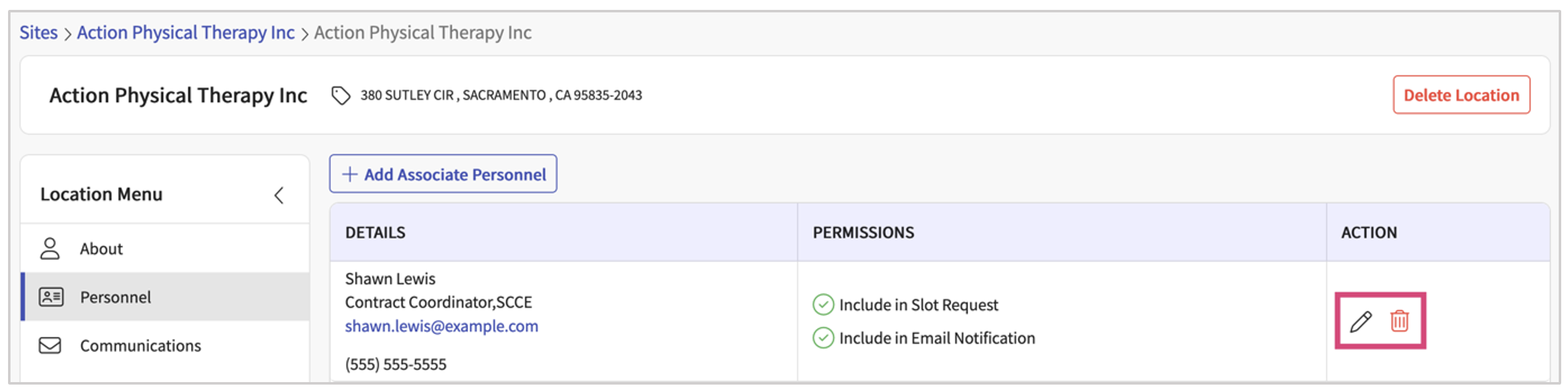Click the Personnel ID card icon
This screenshot has width=1568, height=392.
coord(51,297)
